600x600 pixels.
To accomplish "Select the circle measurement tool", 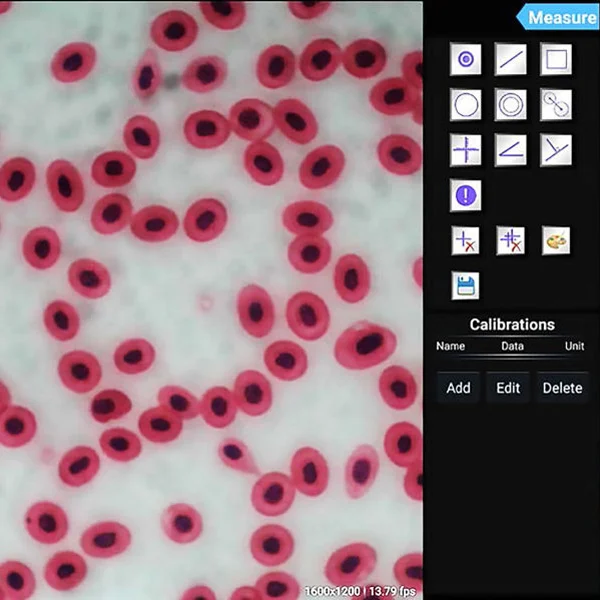I will point(465,104).
